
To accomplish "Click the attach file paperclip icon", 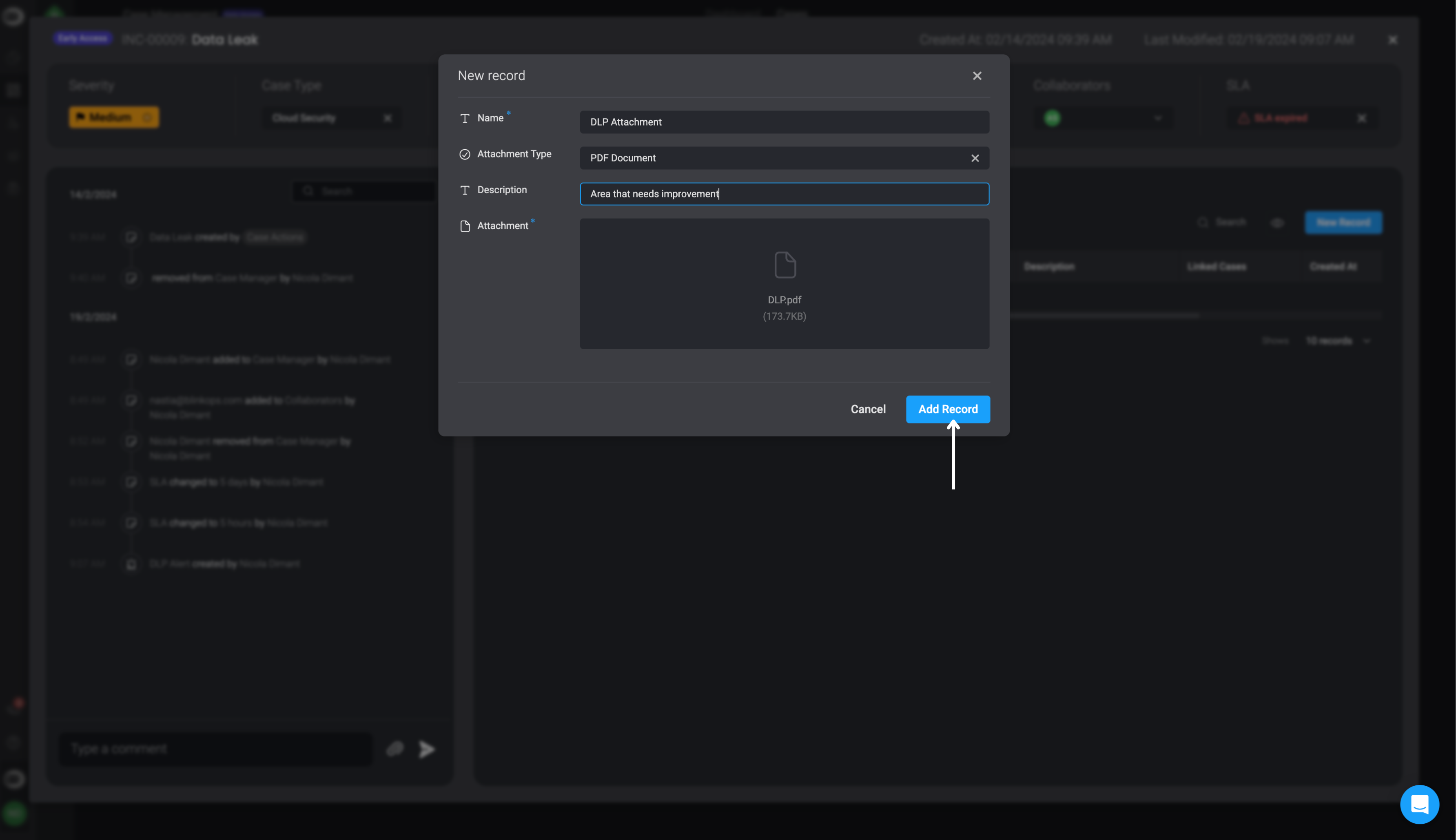I will (x=395, y=749).
